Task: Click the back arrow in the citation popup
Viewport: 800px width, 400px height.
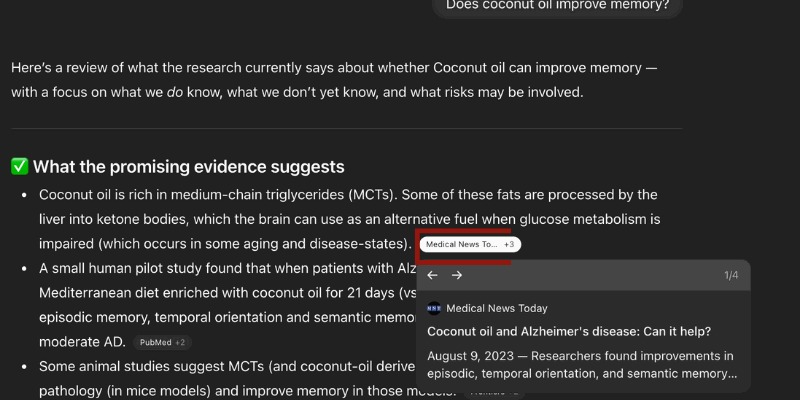Action: tap(432, 275)
